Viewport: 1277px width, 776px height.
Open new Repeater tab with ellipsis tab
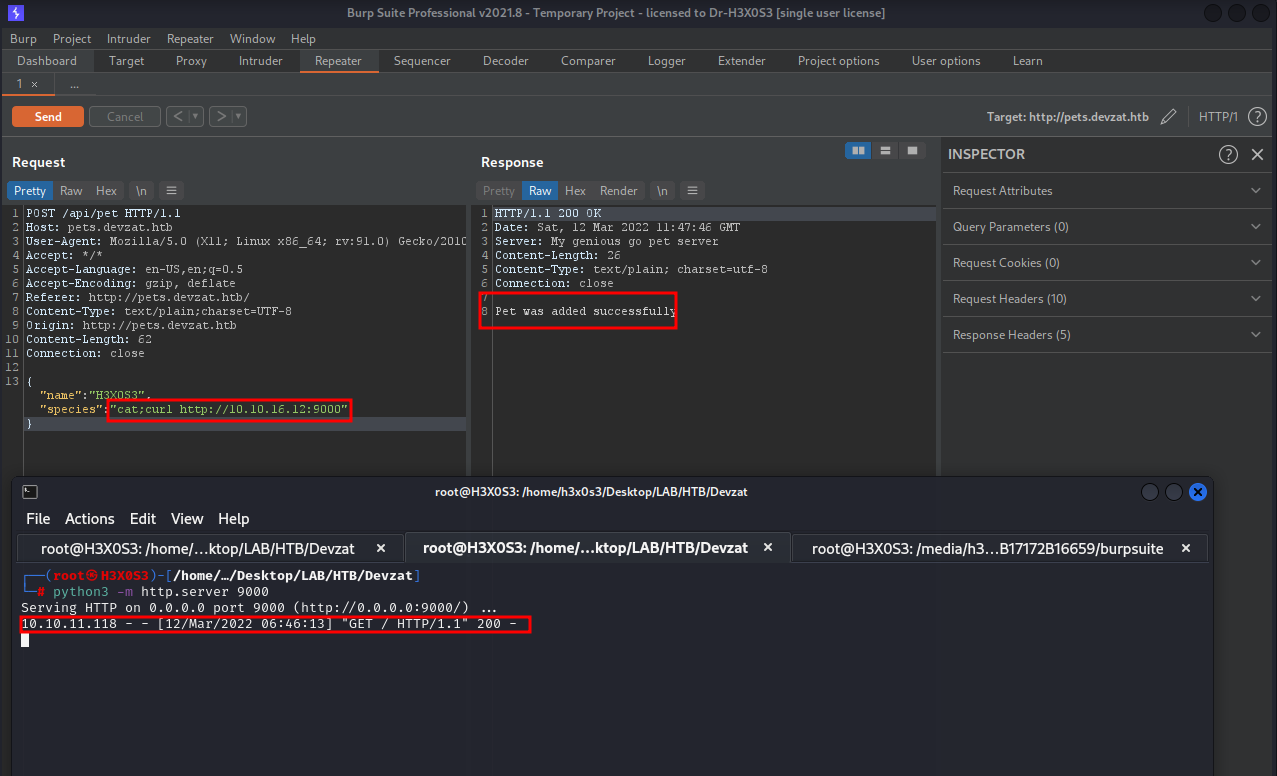pyautogui.click(x=74, y=84)
